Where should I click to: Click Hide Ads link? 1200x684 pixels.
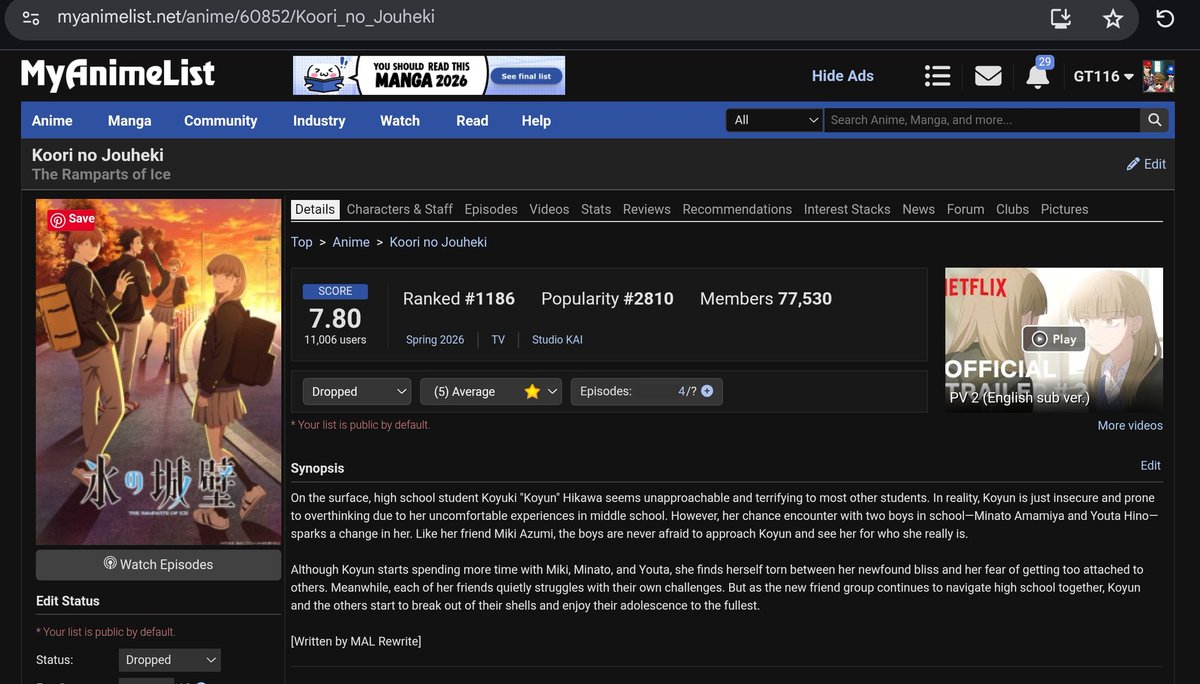pos(843,76)
